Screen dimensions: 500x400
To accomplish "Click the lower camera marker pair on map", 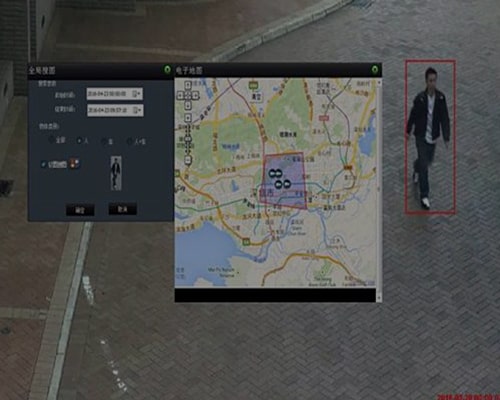I will coord(283,184).
